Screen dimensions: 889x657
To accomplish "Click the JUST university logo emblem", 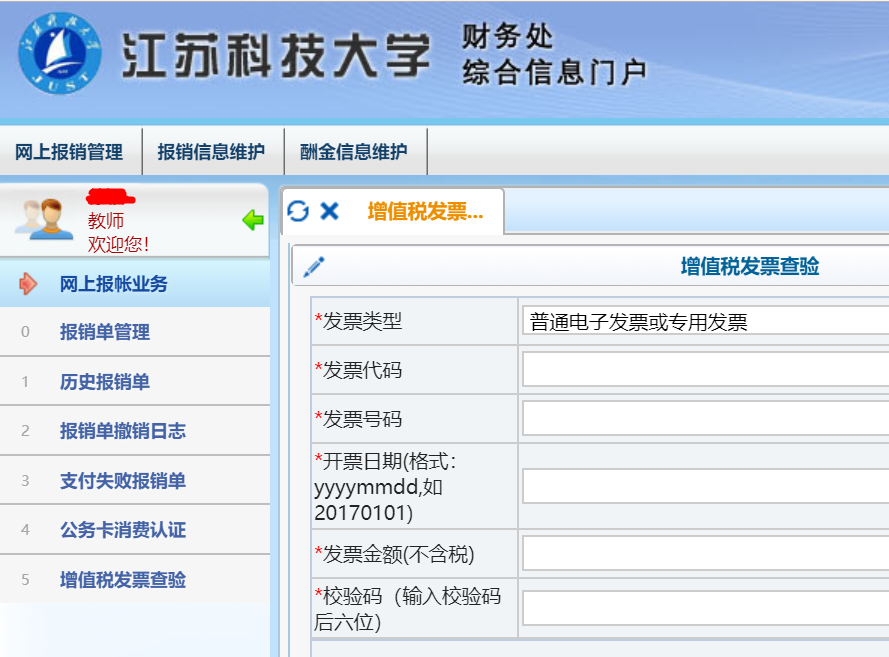I will tap(60, 54).
